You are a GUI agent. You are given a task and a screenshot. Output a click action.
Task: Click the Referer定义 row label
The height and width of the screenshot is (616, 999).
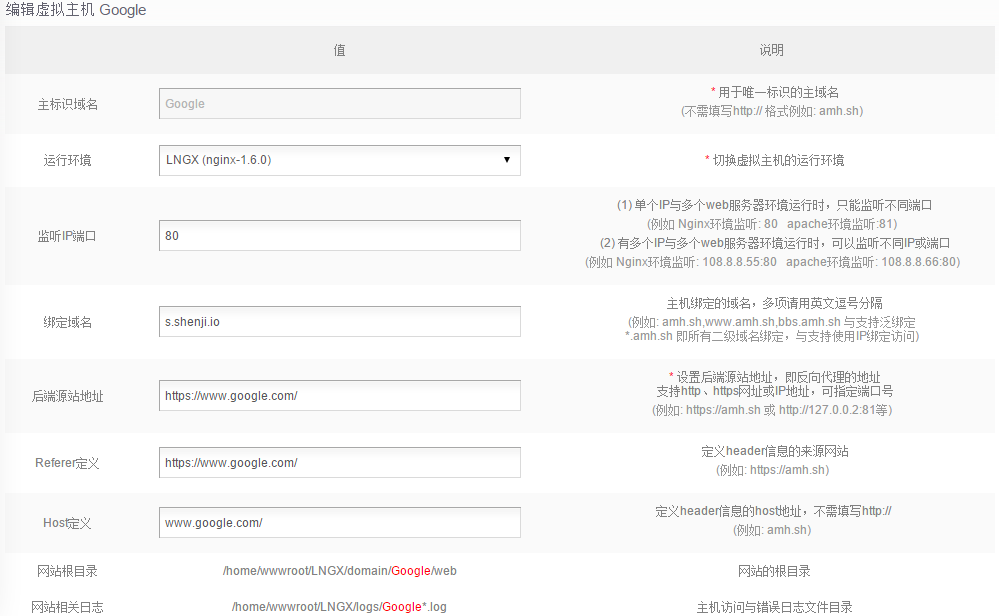67,463
